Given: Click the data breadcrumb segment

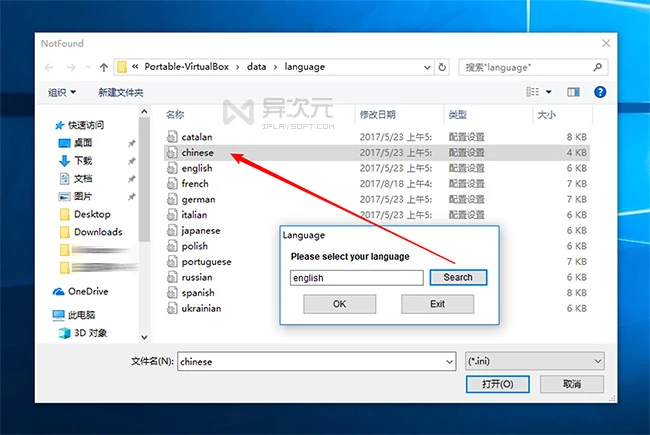Looking at the screenshot, I should point(257,67).
